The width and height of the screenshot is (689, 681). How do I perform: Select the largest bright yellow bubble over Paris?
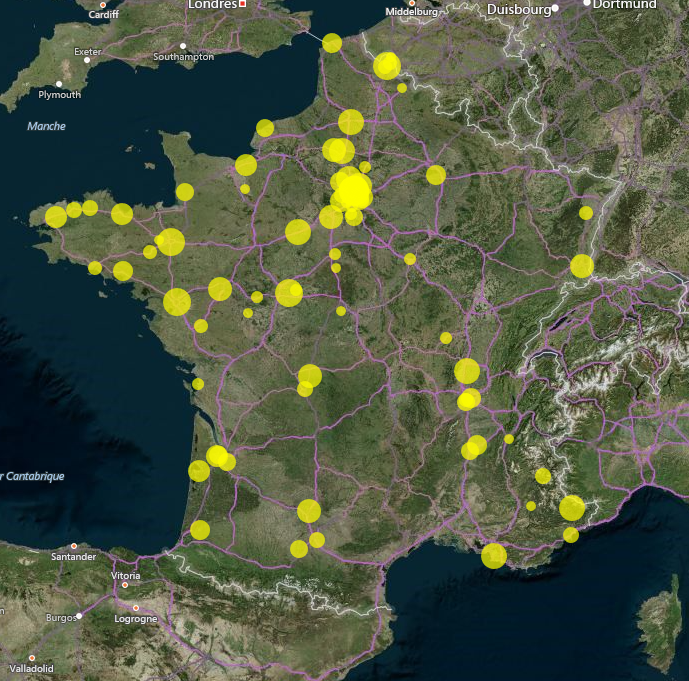(x=355, y=192)
